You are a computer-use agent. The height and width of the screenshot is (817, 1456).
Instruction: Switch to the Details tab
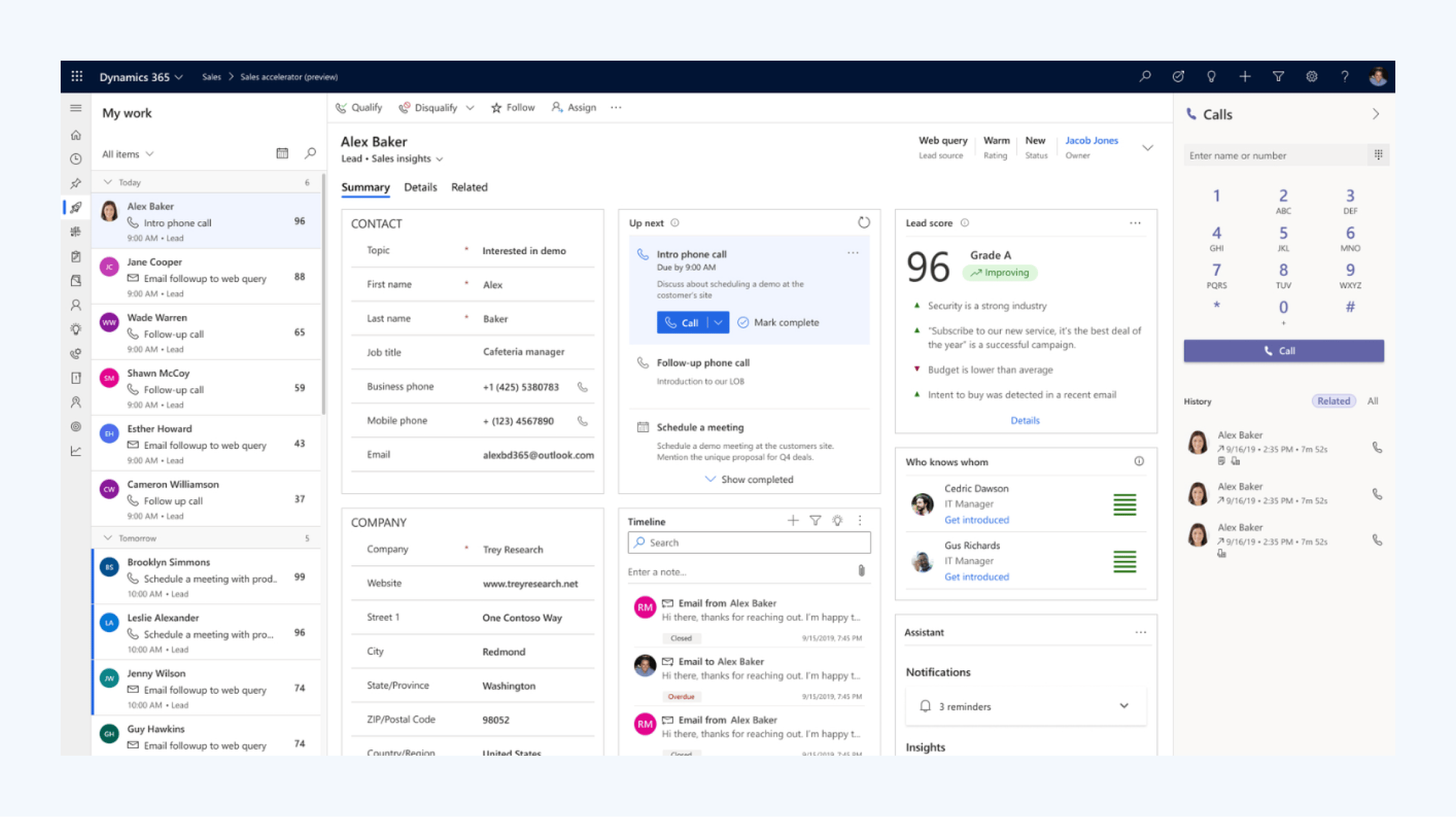click(420, 187)
